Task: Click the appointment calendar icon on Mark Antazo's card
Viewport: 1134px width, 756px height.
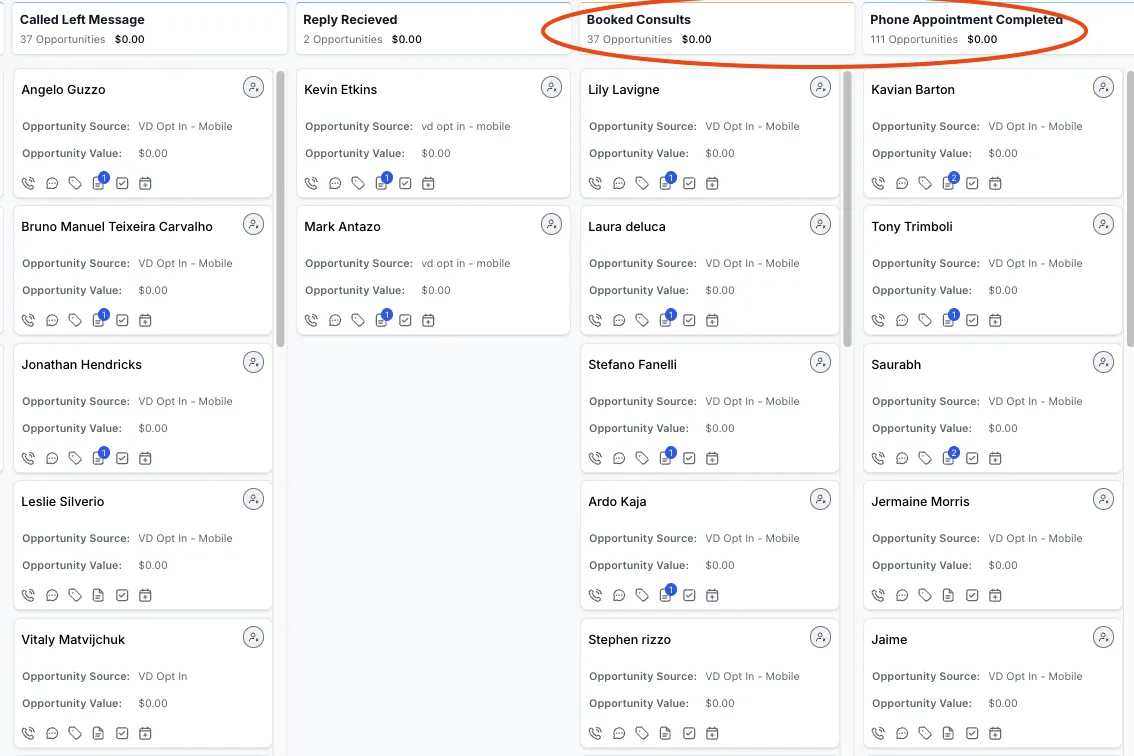Action: (x=428, y=320)
